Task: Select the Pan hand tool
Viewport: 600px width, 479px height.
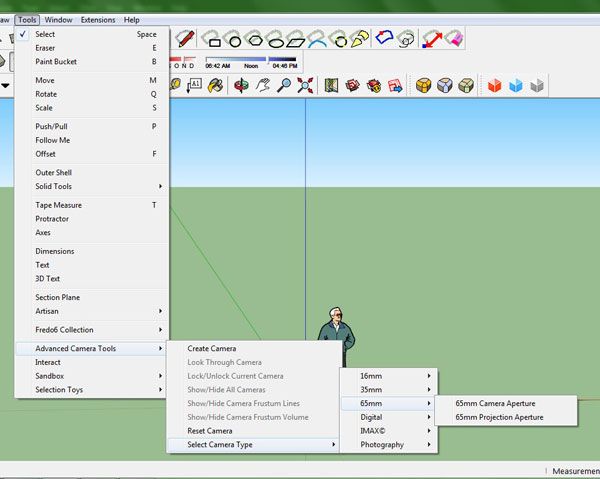Action: coord(262,86)
